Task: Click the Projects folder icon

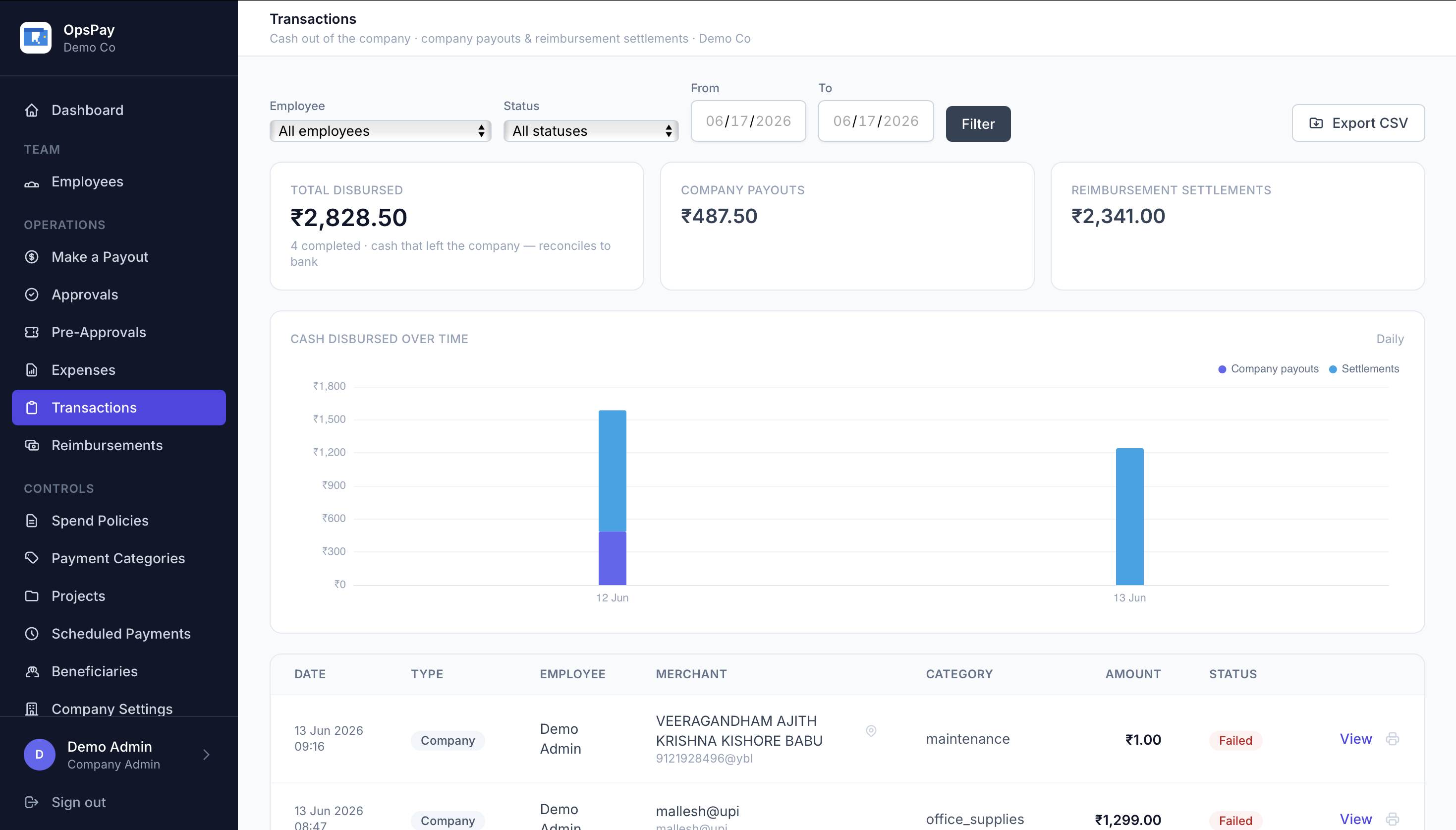Action: (32, 595)
